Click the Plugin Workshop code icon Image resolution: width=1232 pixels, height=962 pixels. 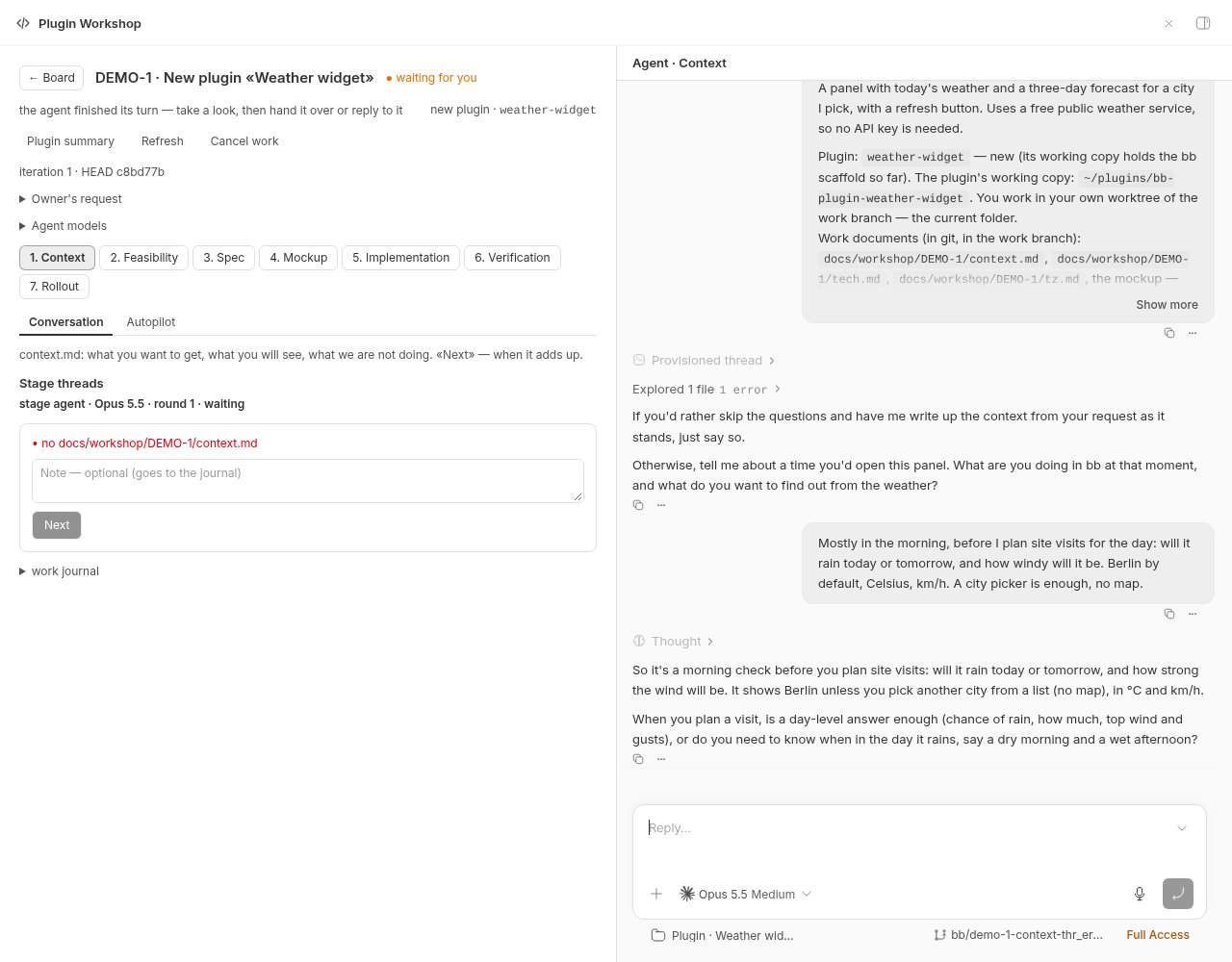(23, 23)
